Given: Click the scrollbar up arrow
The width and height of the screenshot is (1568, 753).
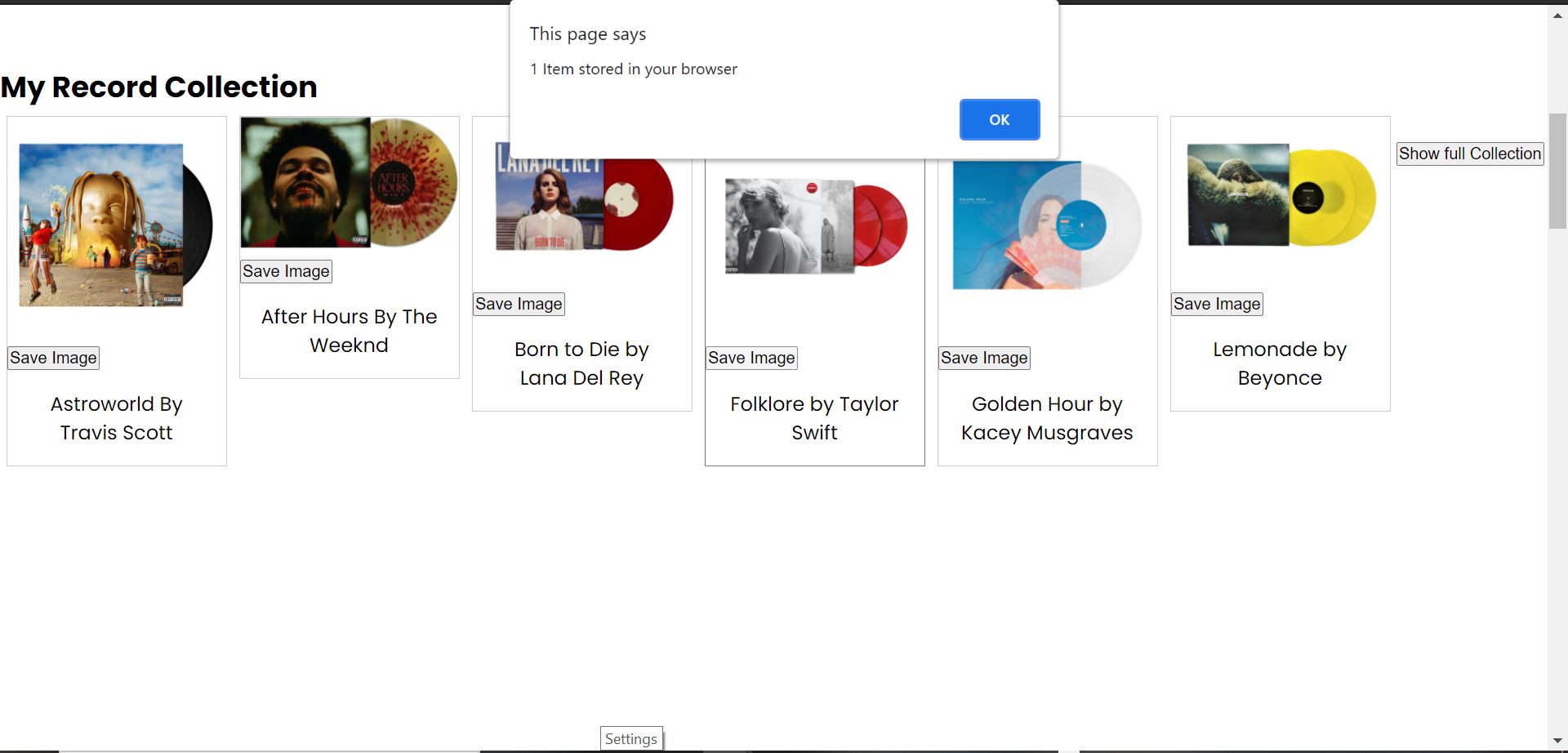Looking at the screenshot, I should [x=1558, y=16].
